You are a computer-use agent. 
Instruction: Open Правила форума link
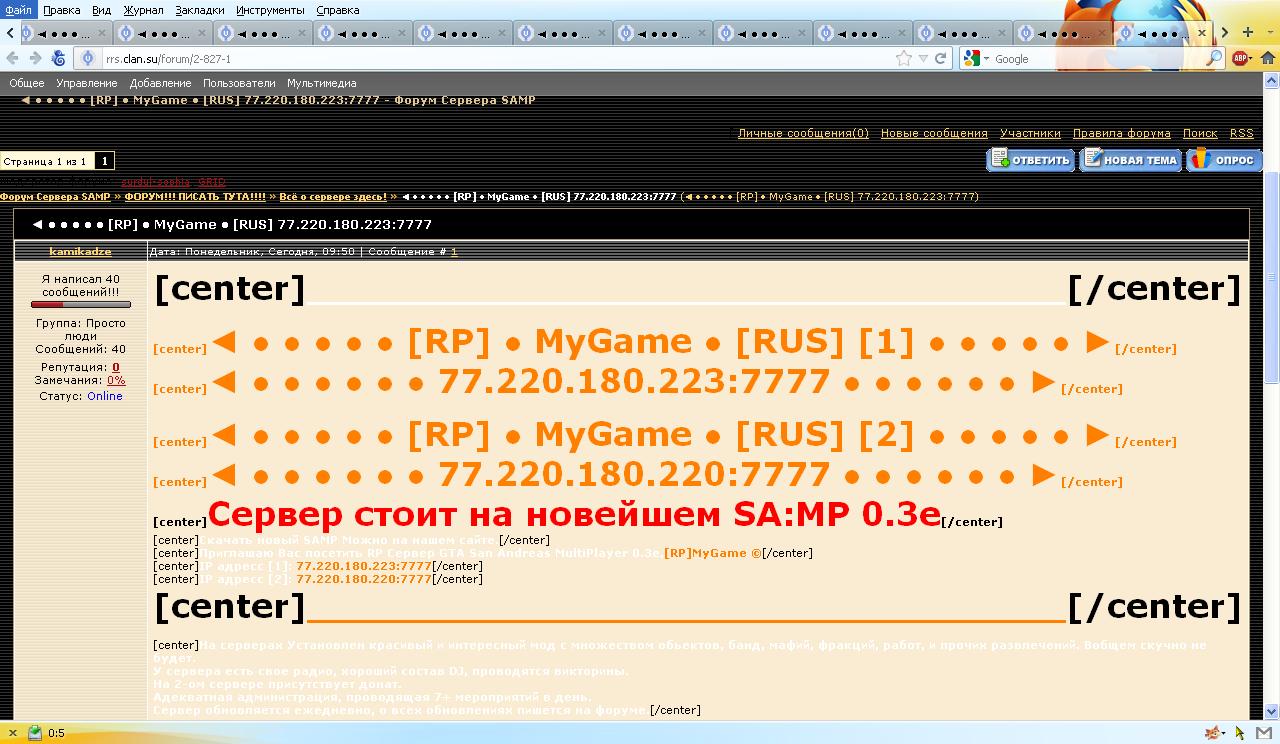coord(1122,134)
